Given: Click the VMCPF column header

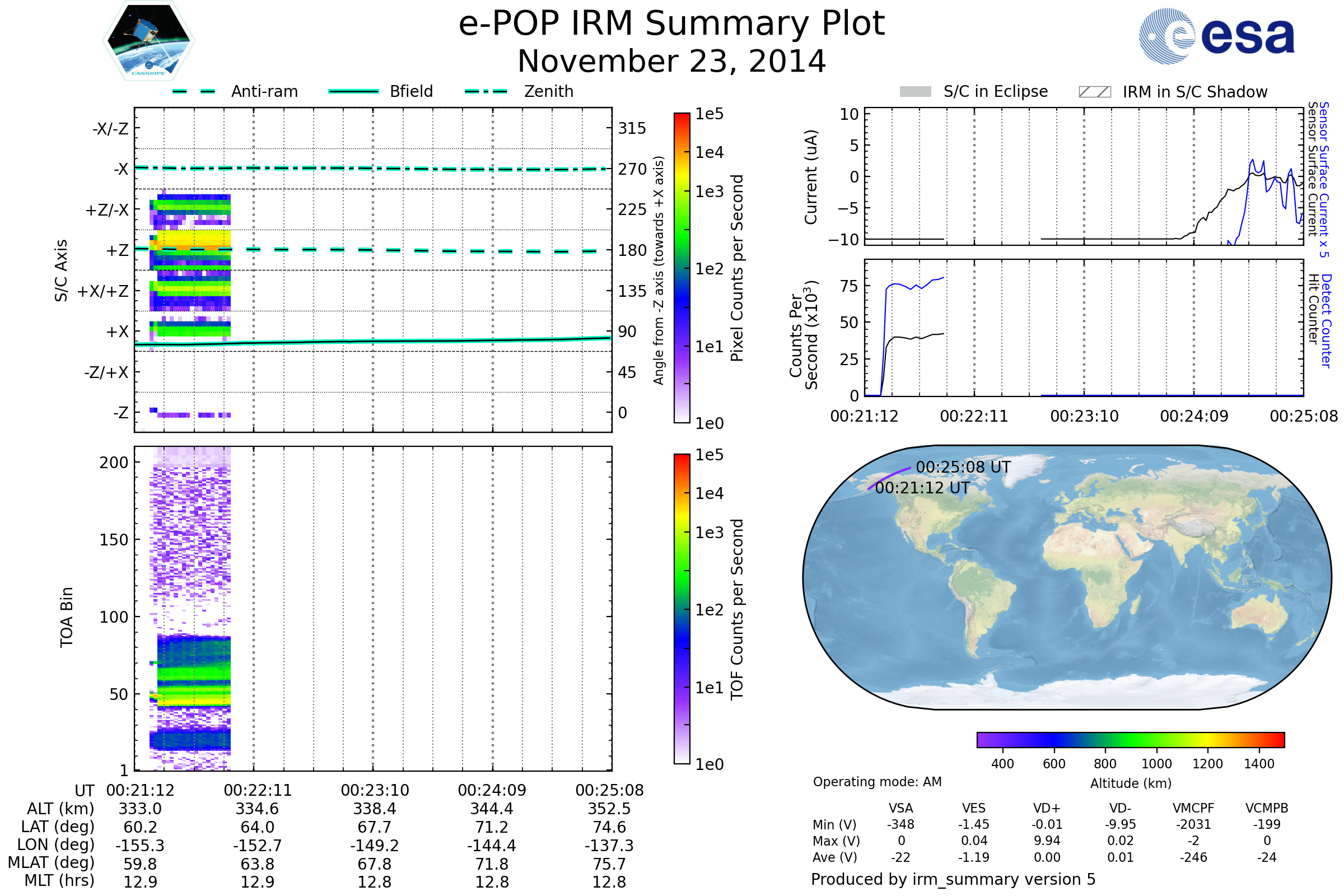Looking at the screenshot, I should pyautogui.click(x=1193, y=808).
